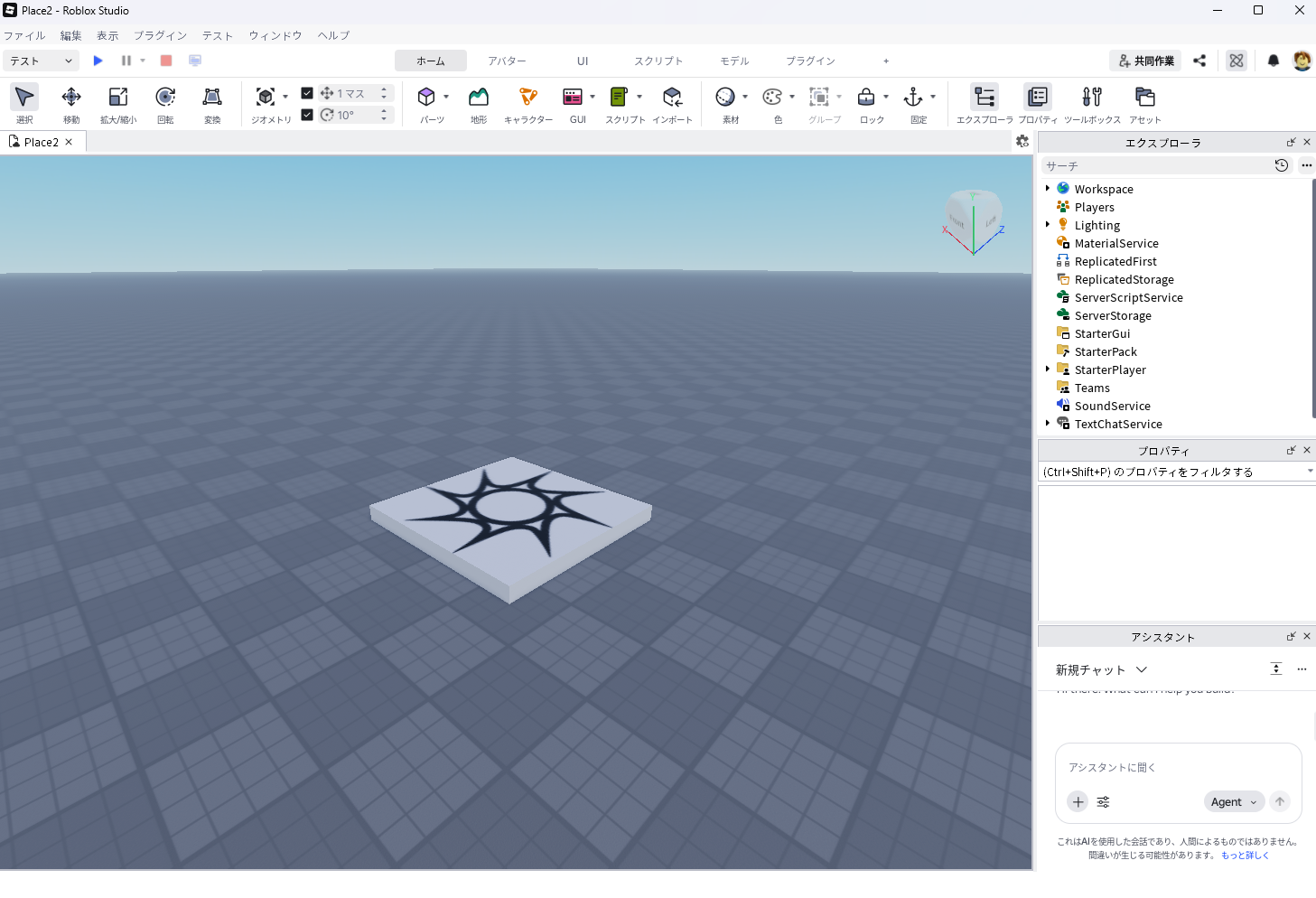Viewport: 1316px width, 898px height.
Task: Toggle the 1マス move snap checkbox
Action: pos(307,93)
